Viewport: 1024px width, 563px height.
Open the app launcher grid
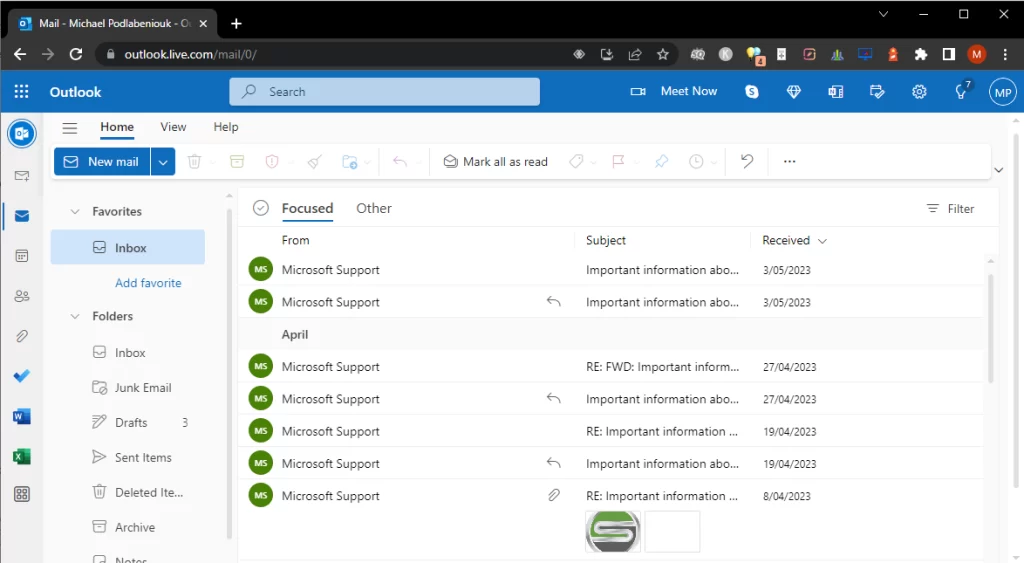(22, 91)
